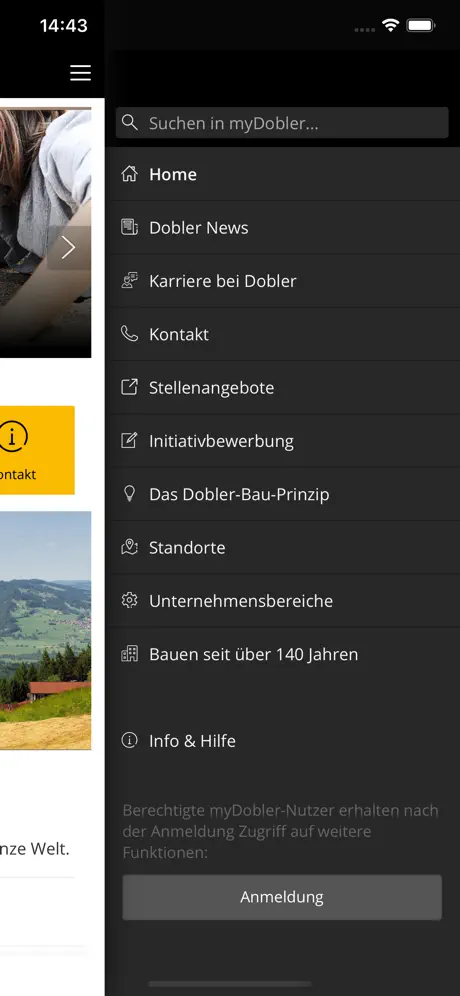Select Initiativbewerbung
The width and height of the screenshot is (460, 996).
[x=283, y=441]
